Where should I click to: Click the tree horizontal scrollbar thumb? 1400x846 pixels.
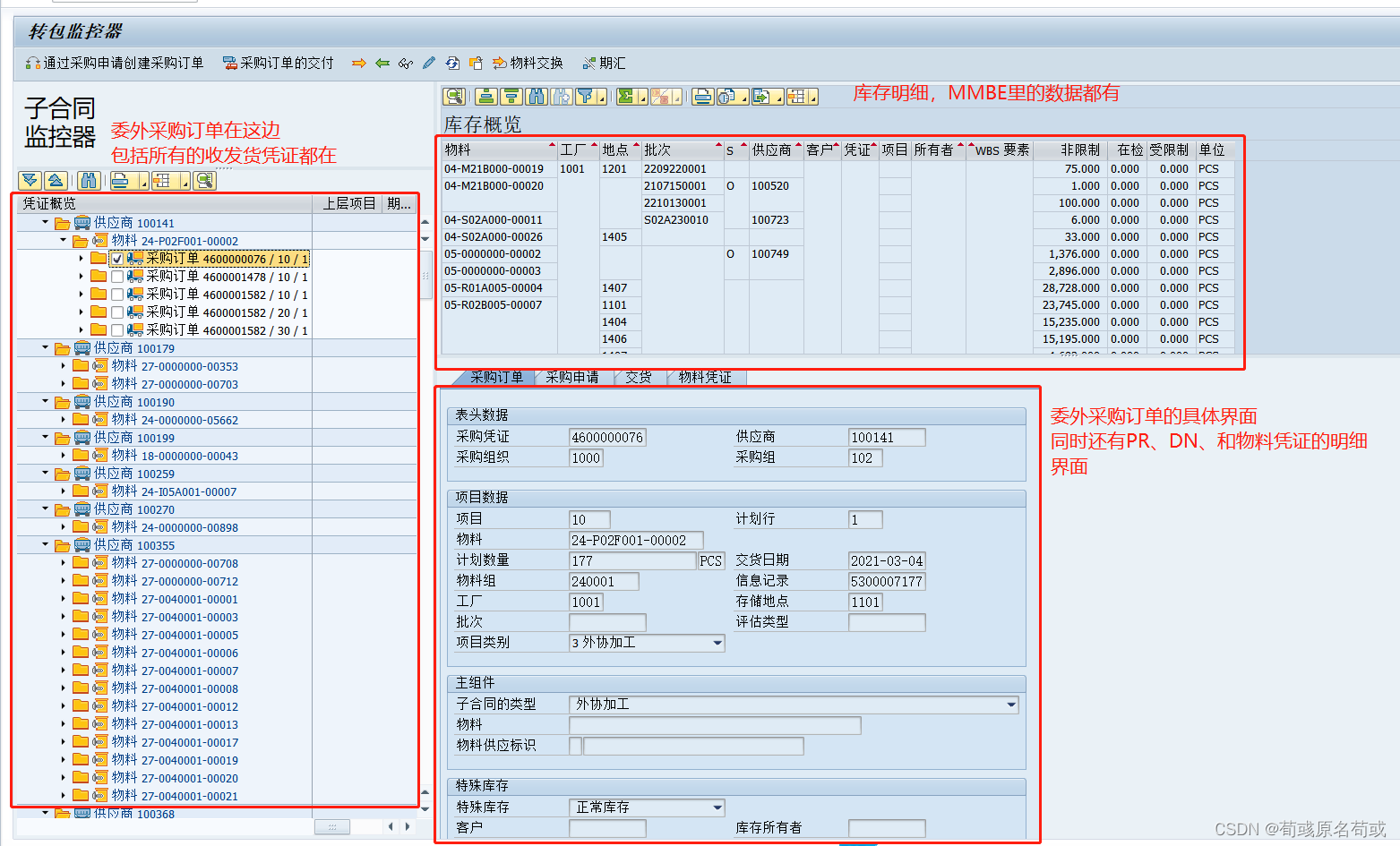pos(332,826)
